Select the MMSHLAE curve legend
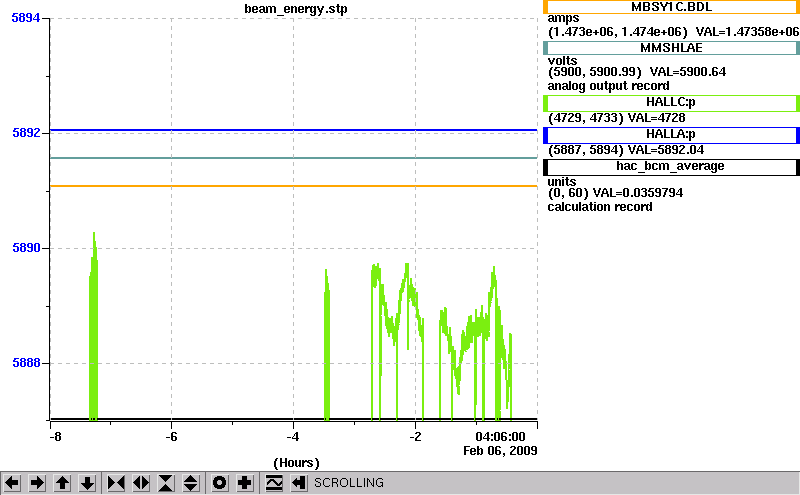 pyautogui.click(x=671, y=48)
